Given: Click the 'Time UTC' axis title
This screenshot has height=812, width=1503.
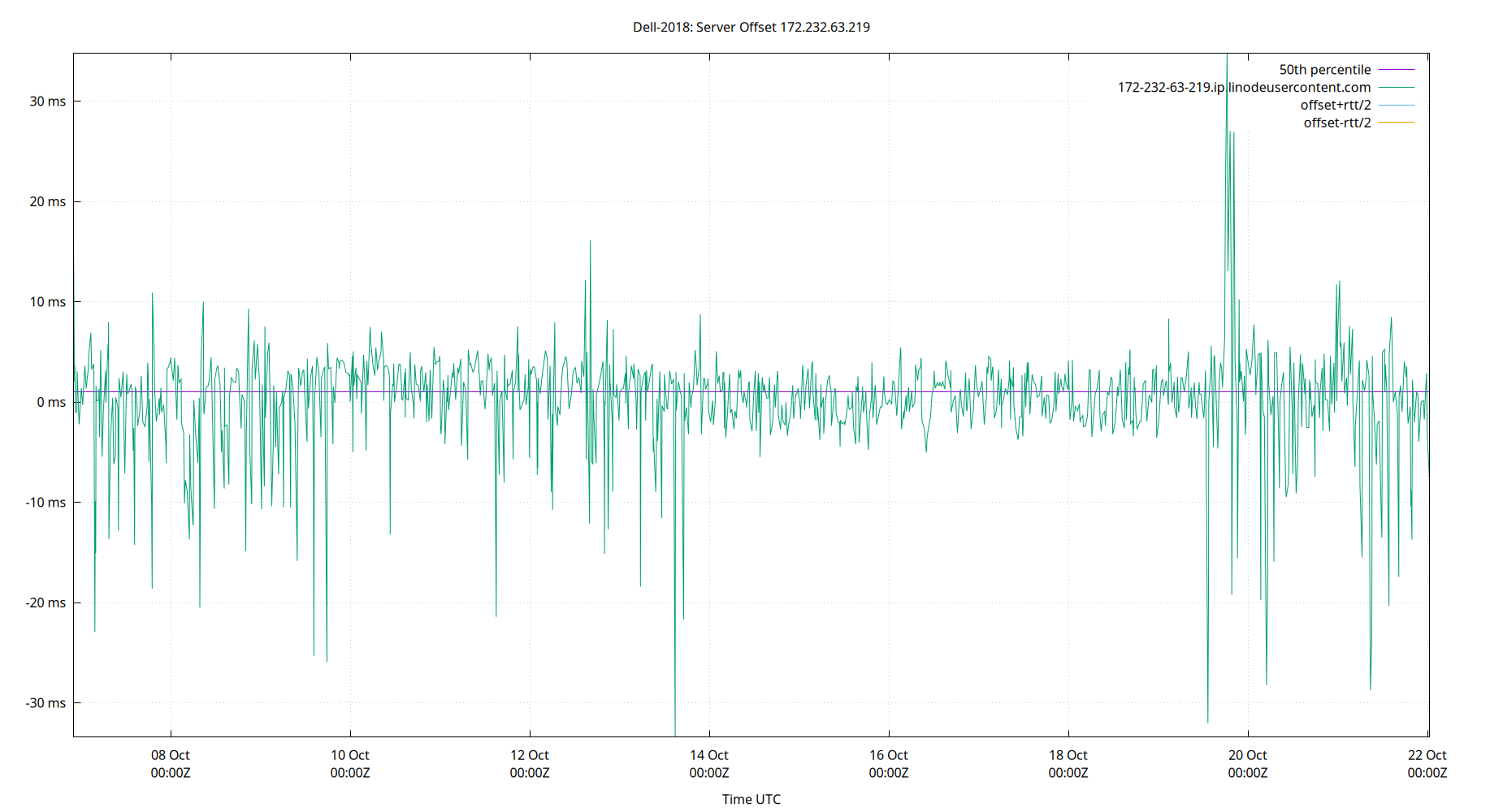Looking at the screenshot, I should (x=751, y=799).
